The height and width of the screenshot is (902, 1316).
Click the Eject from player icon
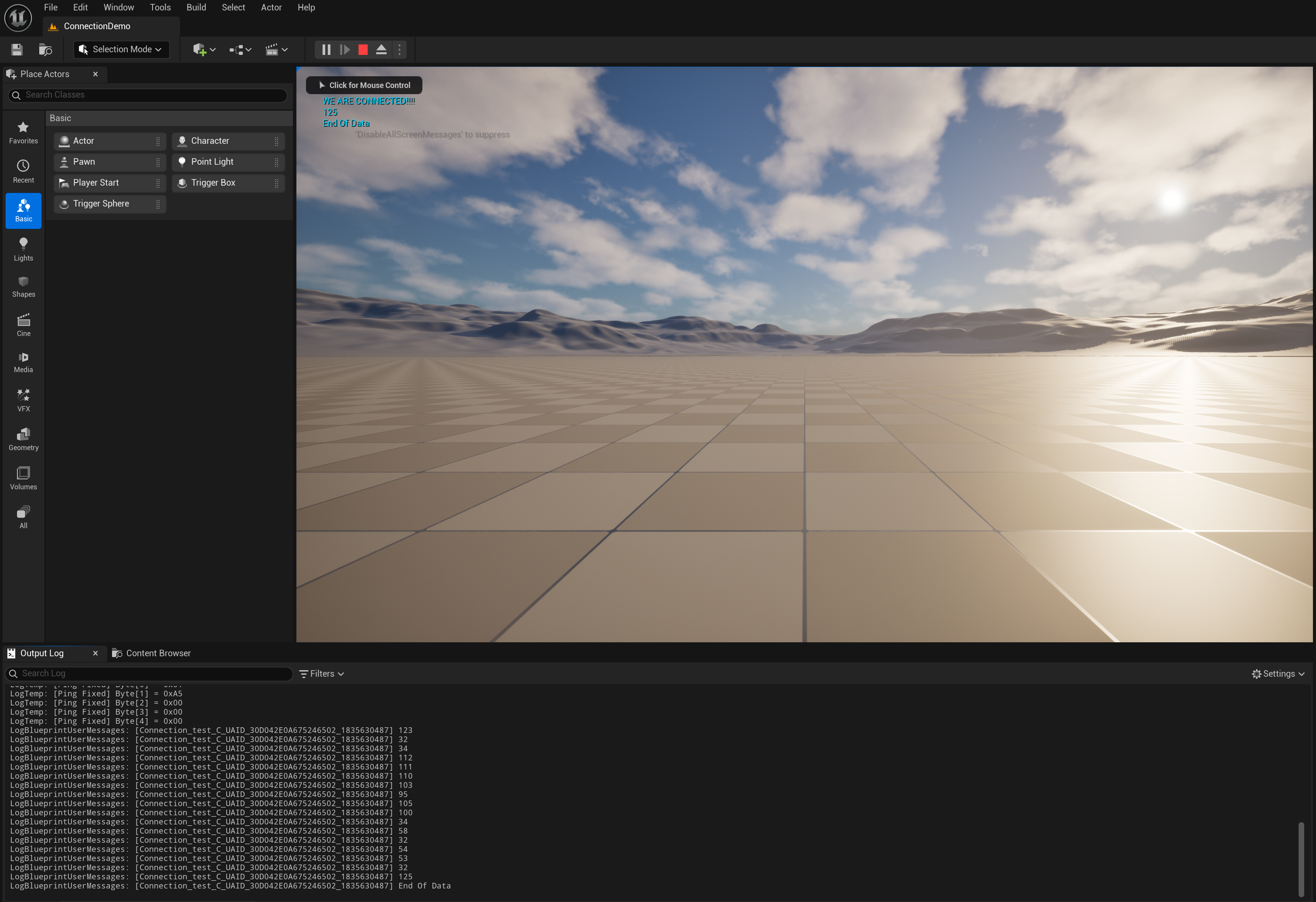(x=381, y=50)
